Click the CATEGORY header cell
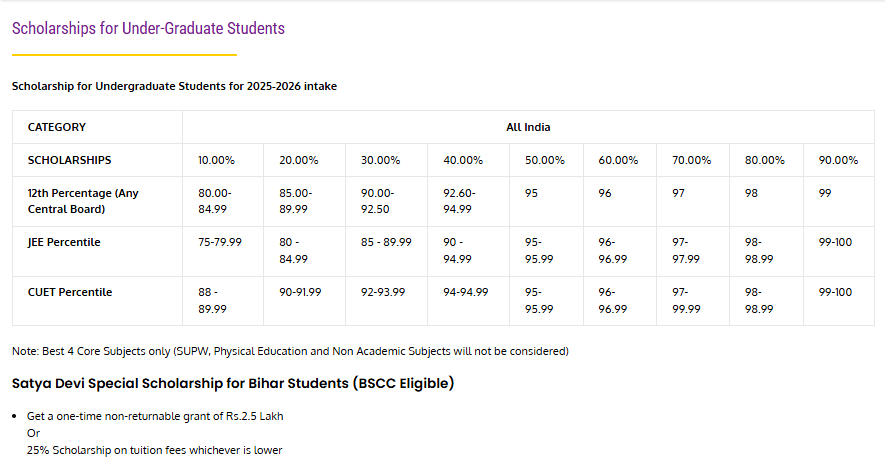This screenshot has width=885, height=473. click(x=56, y=127)
